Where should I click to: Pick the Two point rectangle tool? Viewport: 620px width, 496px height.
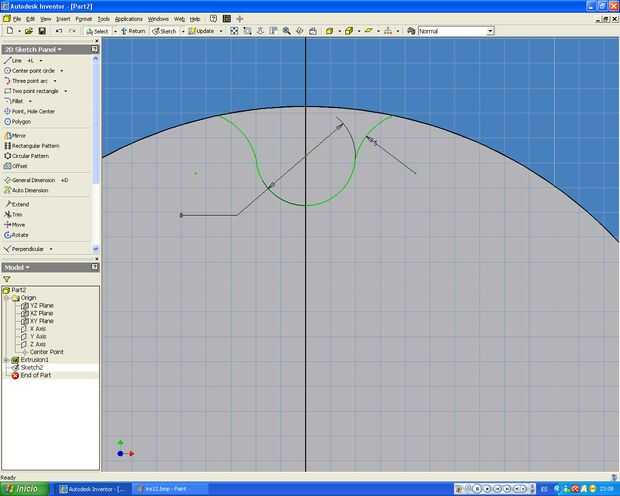31,91
